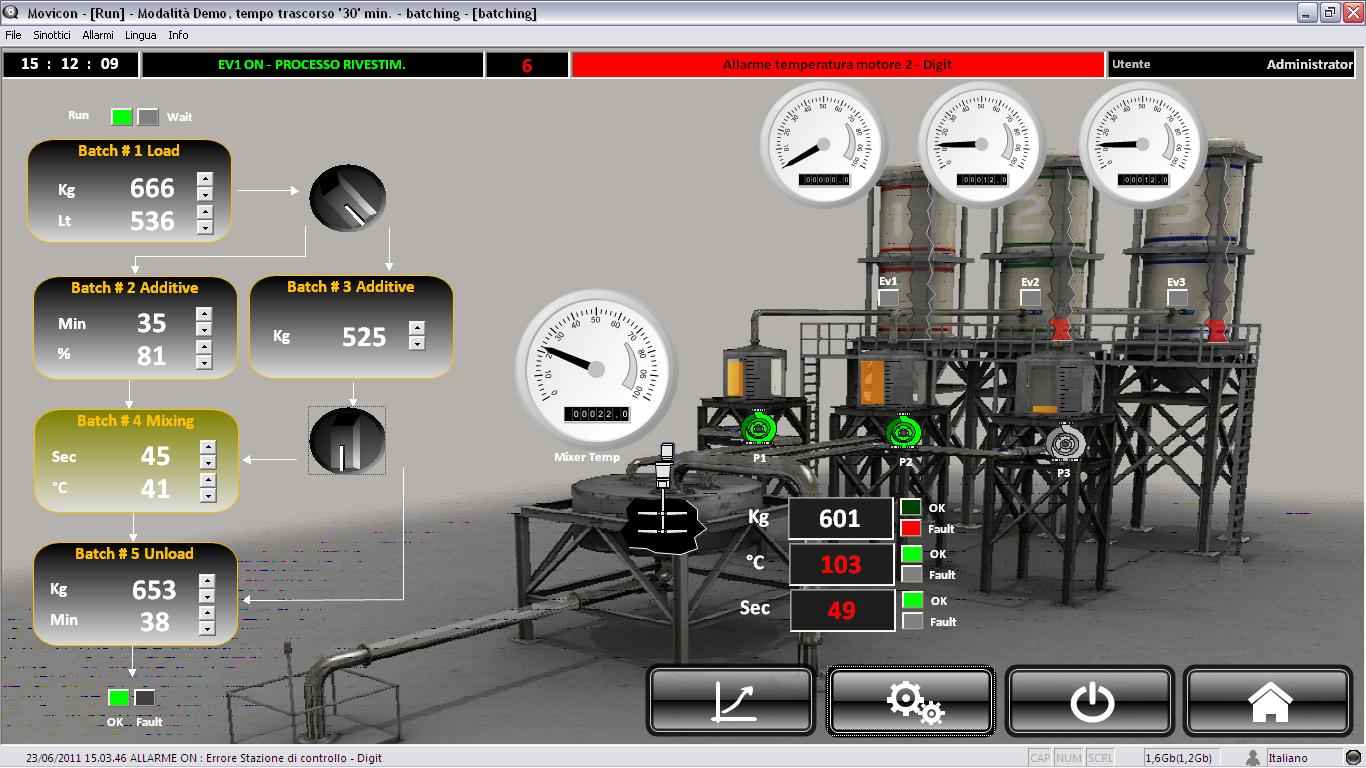The image size is (1366, 768).
Task: Click the green OK indicator under Batch 5
Action: [x=119, y=698]
